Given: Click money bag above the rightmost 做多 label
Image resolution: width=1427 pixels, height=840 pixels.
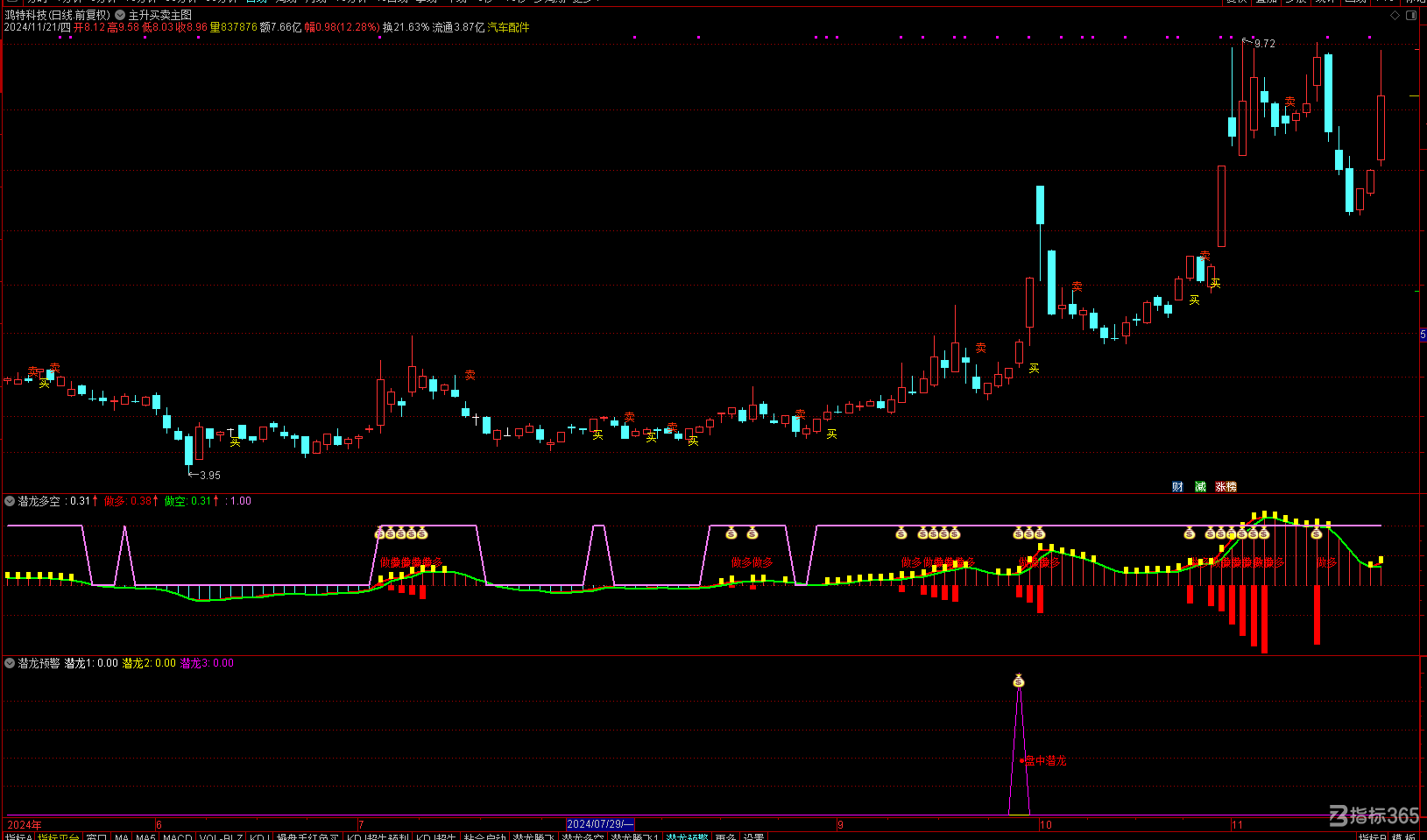Looking at the screenshot, I should coord(1316,533).
